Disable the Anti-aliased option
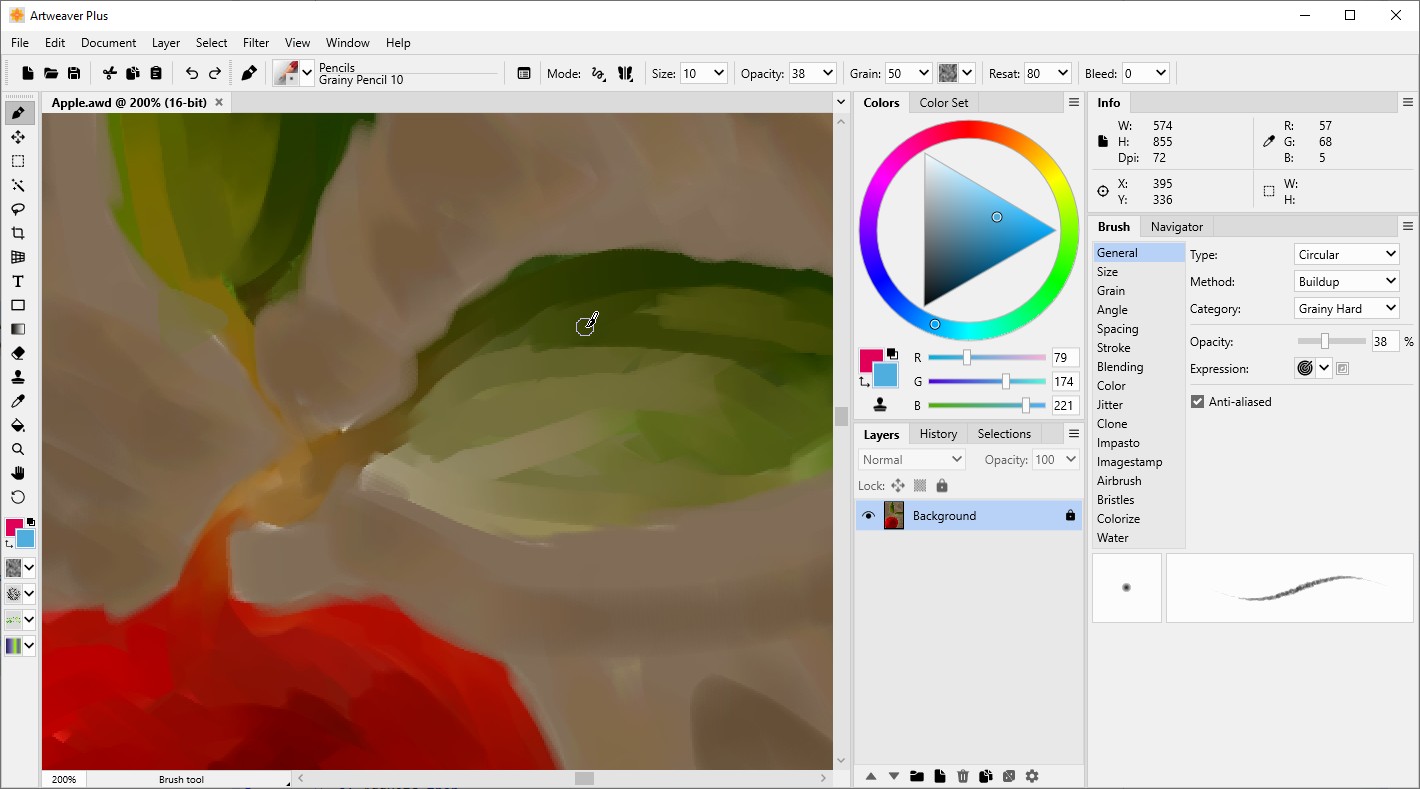The width and height of the screenshot is (1420, 789). click(1197, 401)
